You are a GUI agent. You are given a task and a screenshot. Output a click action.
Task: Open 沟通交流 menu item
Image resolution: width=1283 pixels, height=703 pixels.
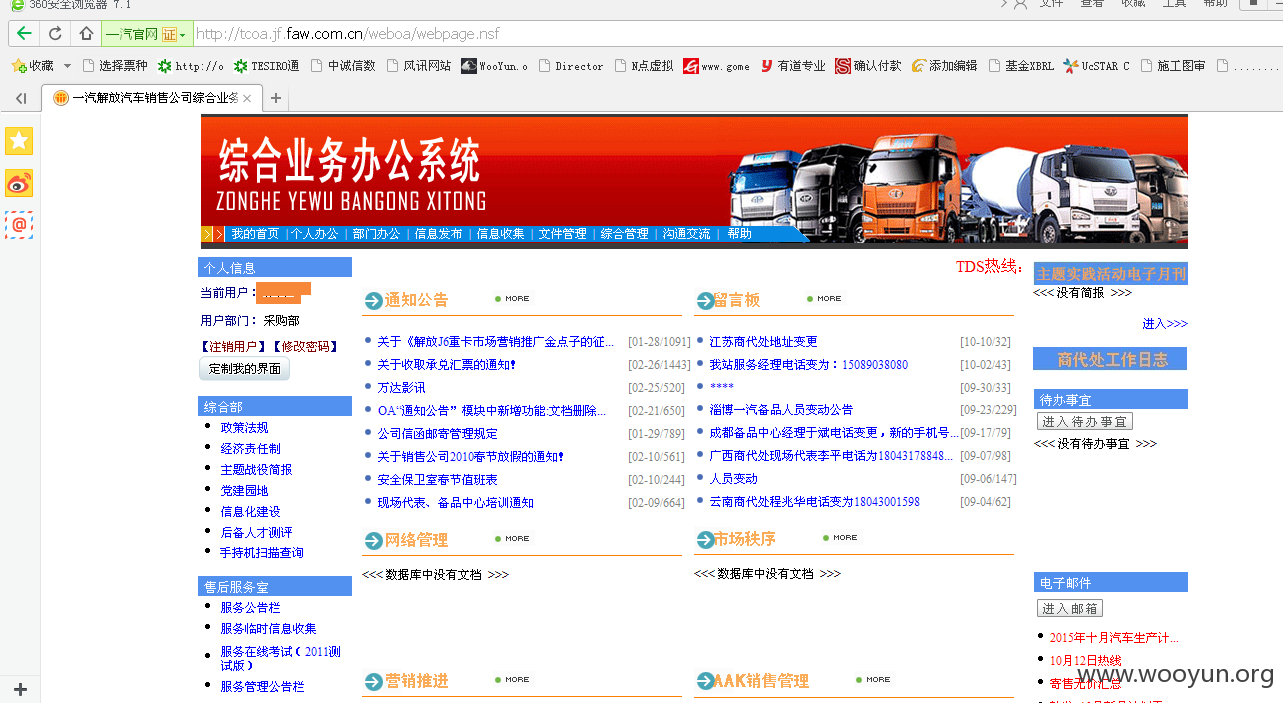pyautogui.click(x=686, y=234)
